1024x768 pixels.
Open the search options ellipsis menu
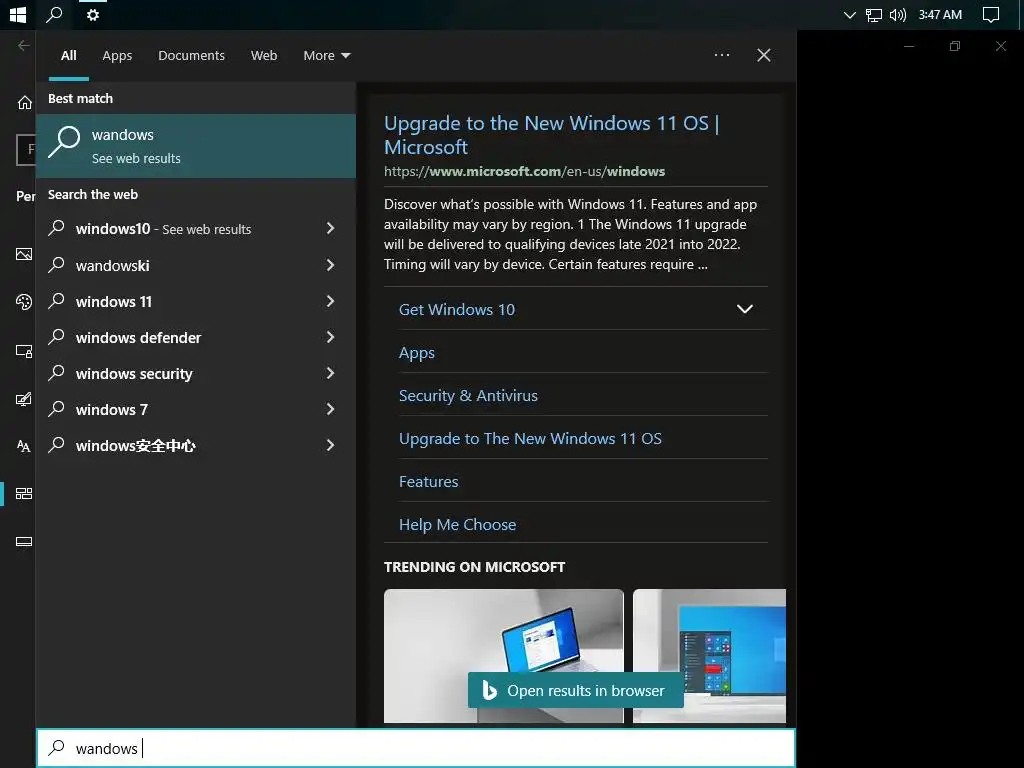(722, 55)
